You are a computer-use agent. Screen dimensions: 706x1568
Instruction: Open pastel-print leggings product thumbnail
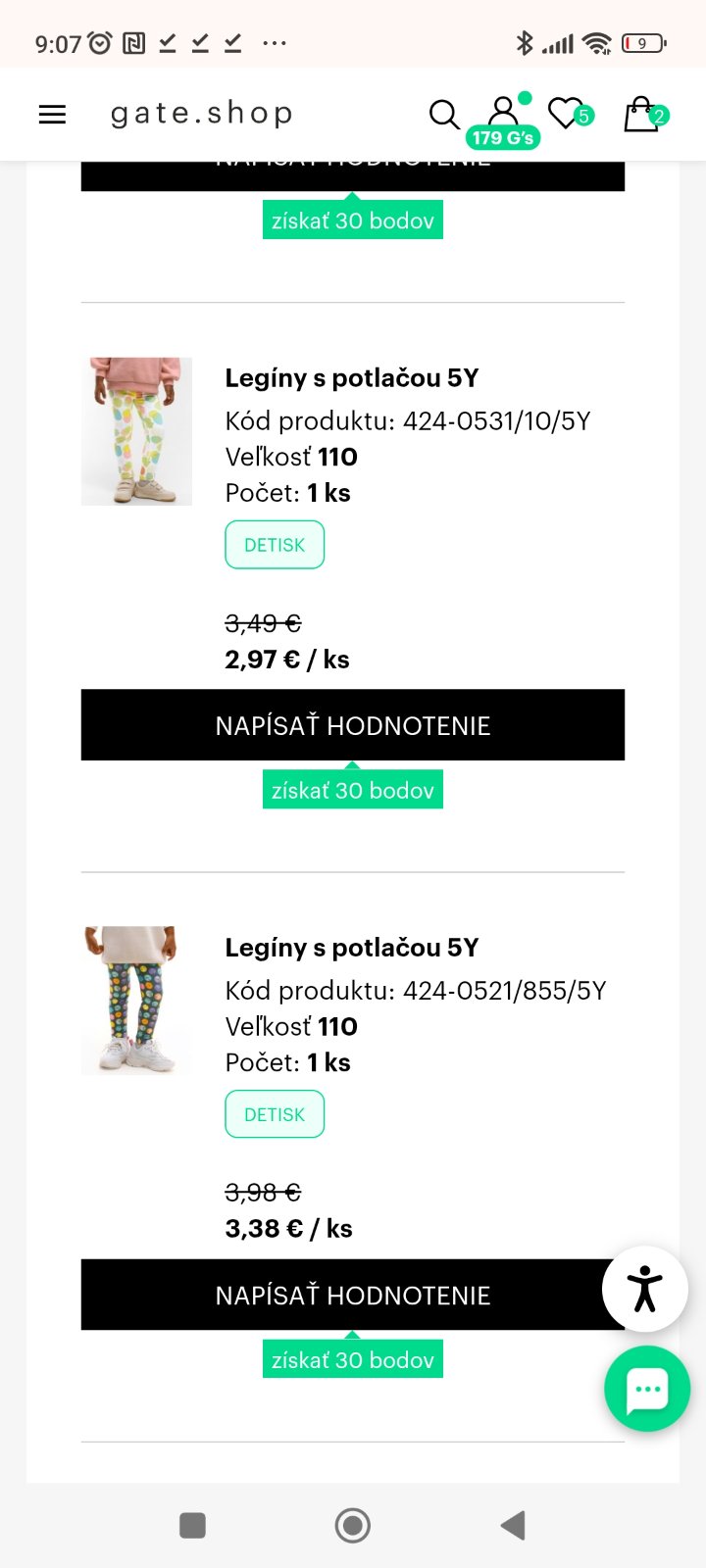pos(136,431)
